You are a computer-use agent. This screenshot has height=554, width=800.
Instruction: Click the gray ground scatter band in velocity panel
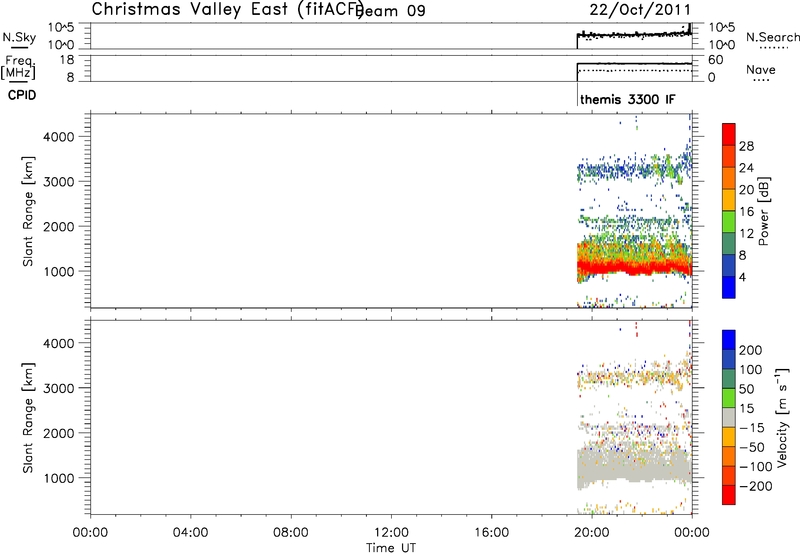point(634,467)
